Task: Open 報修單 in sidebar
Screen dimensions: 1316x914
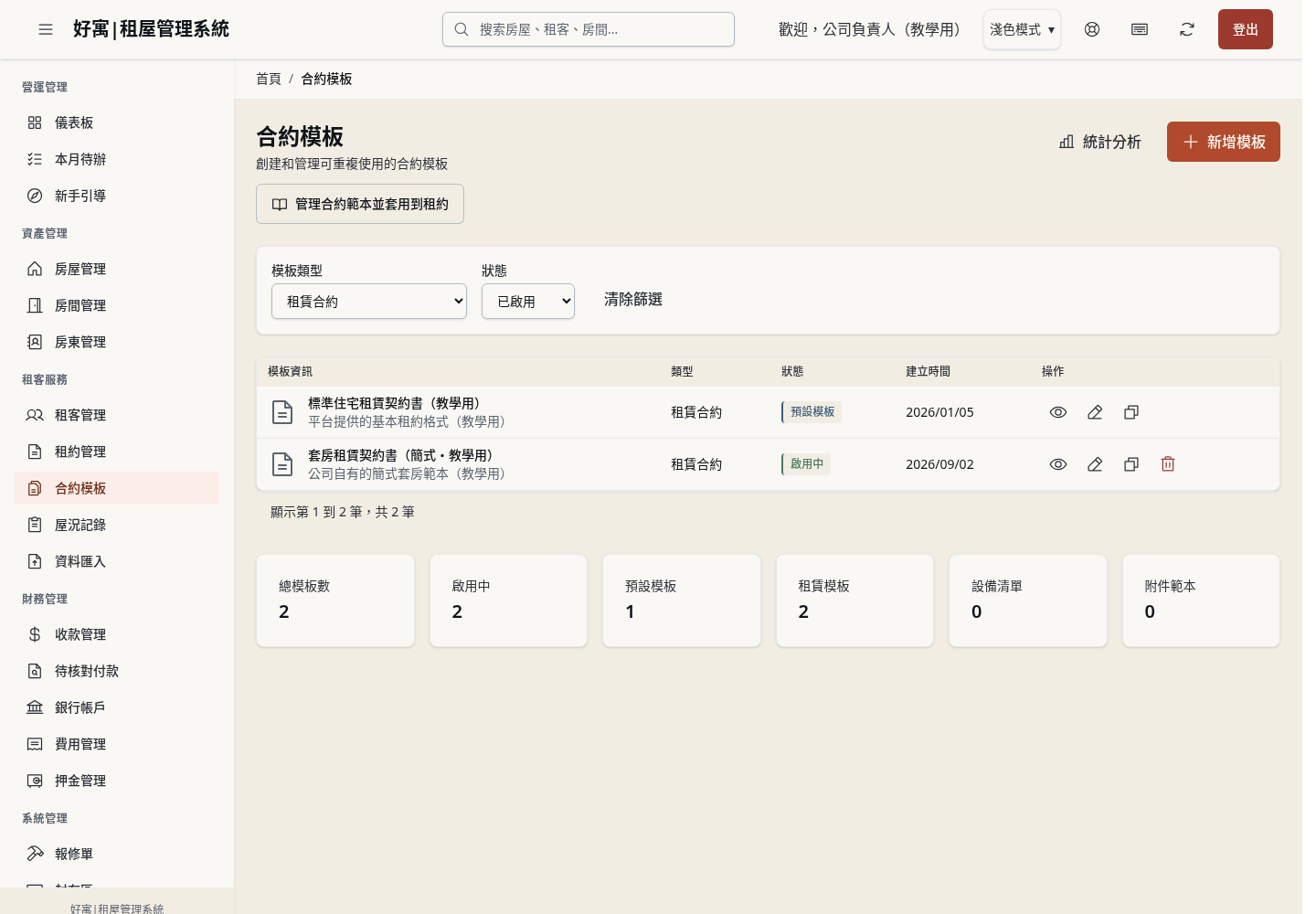Action: (x=117, y=854)
